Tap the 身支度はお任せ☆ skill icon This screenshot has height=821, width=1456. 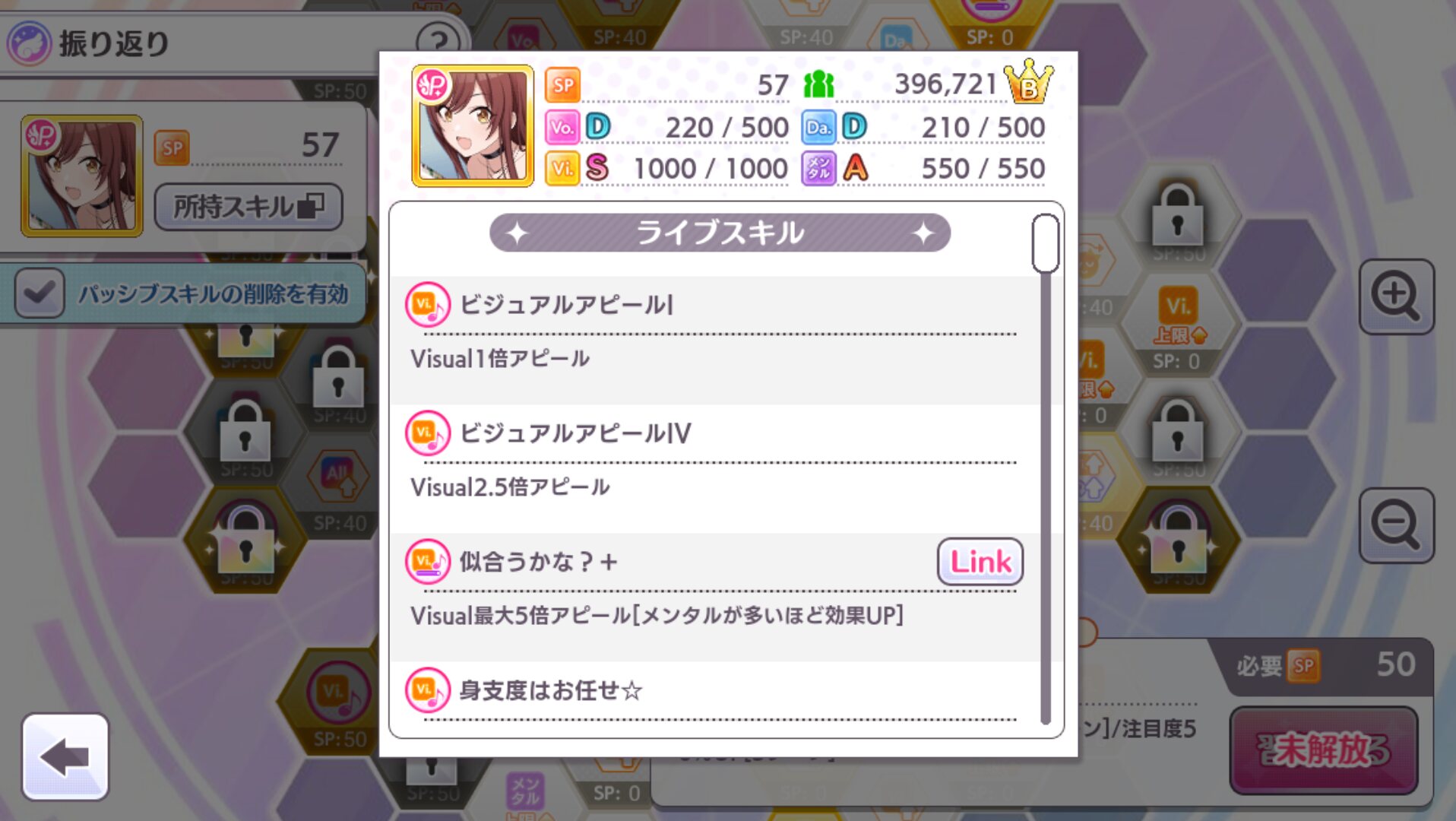(427, 690)
